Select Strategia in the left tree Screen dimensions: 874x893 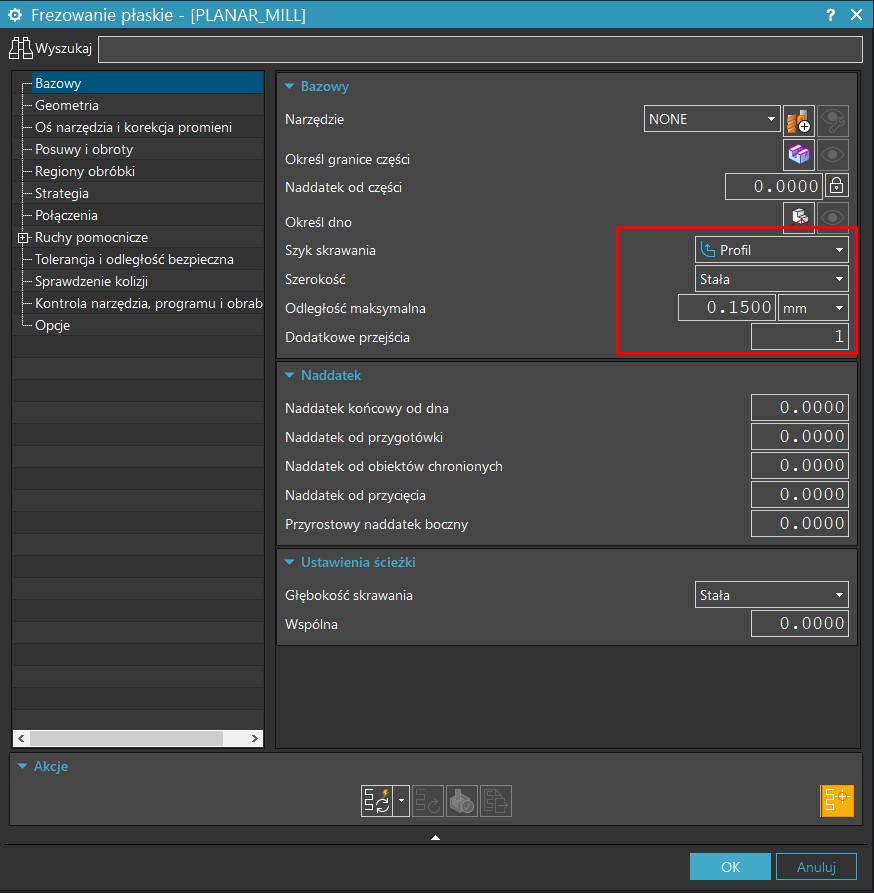pyautogui.click(x=62, y=193)
